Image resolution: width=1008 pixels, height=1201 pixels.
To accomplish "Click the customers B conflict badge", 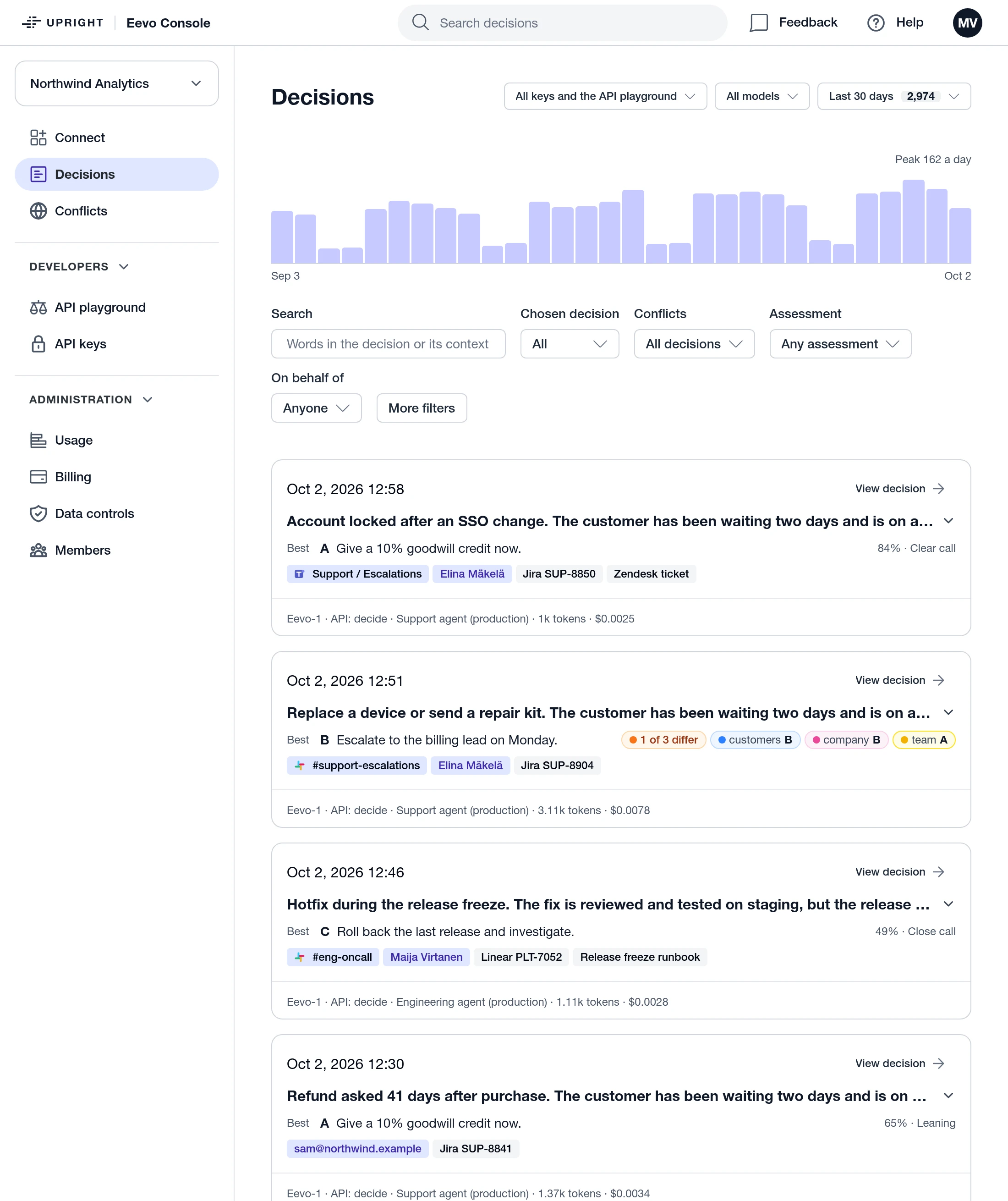I will (x=755, y=739).
